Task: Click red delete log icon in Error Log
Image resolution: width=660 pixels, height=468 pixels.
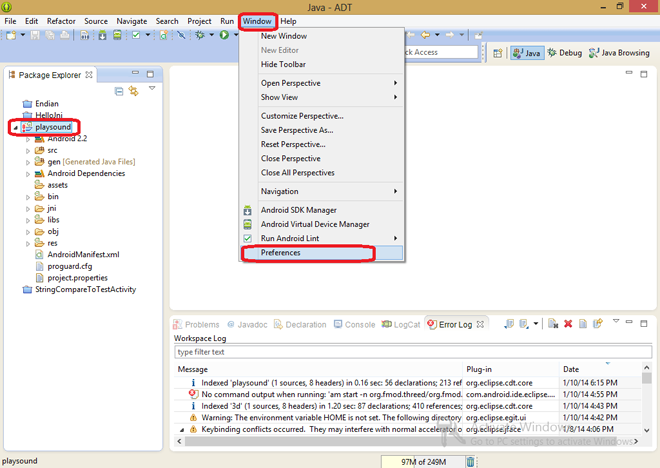Action: 568,324
